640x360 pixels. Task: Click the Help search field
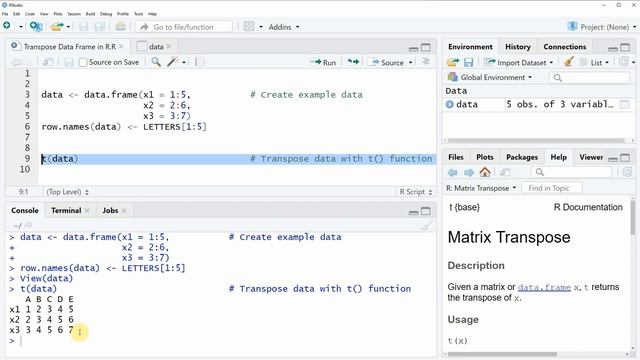[572, 172]
